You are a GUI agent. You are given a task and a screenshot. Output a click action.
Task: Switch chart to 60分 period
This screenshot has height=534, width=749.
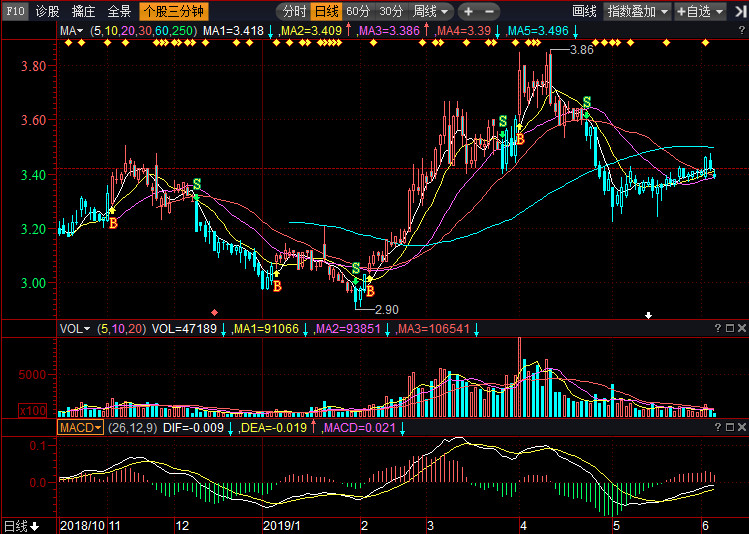pos(358,12)
